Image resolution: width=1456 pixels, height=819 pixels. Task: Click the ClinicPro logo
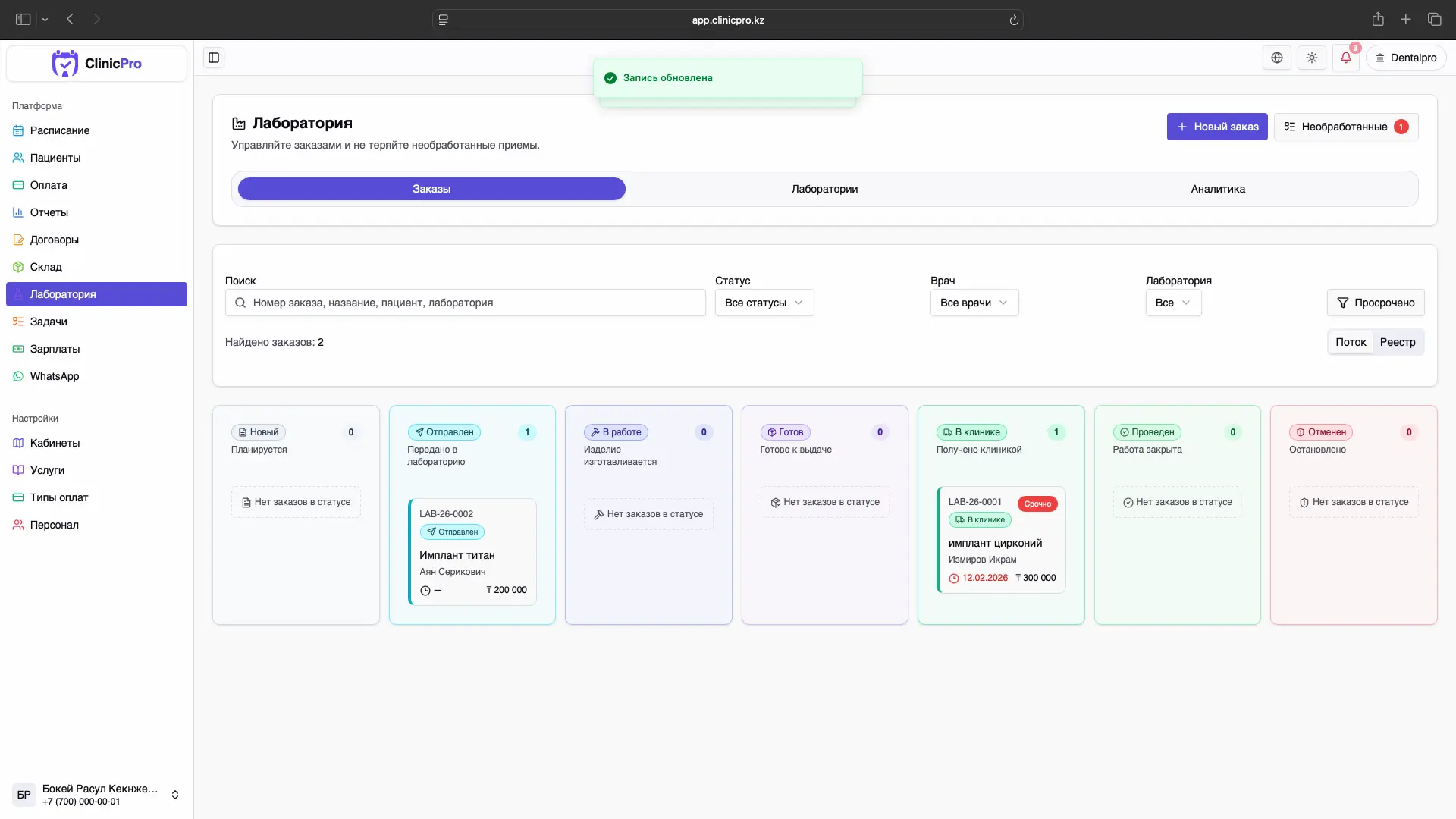[96, 64]
